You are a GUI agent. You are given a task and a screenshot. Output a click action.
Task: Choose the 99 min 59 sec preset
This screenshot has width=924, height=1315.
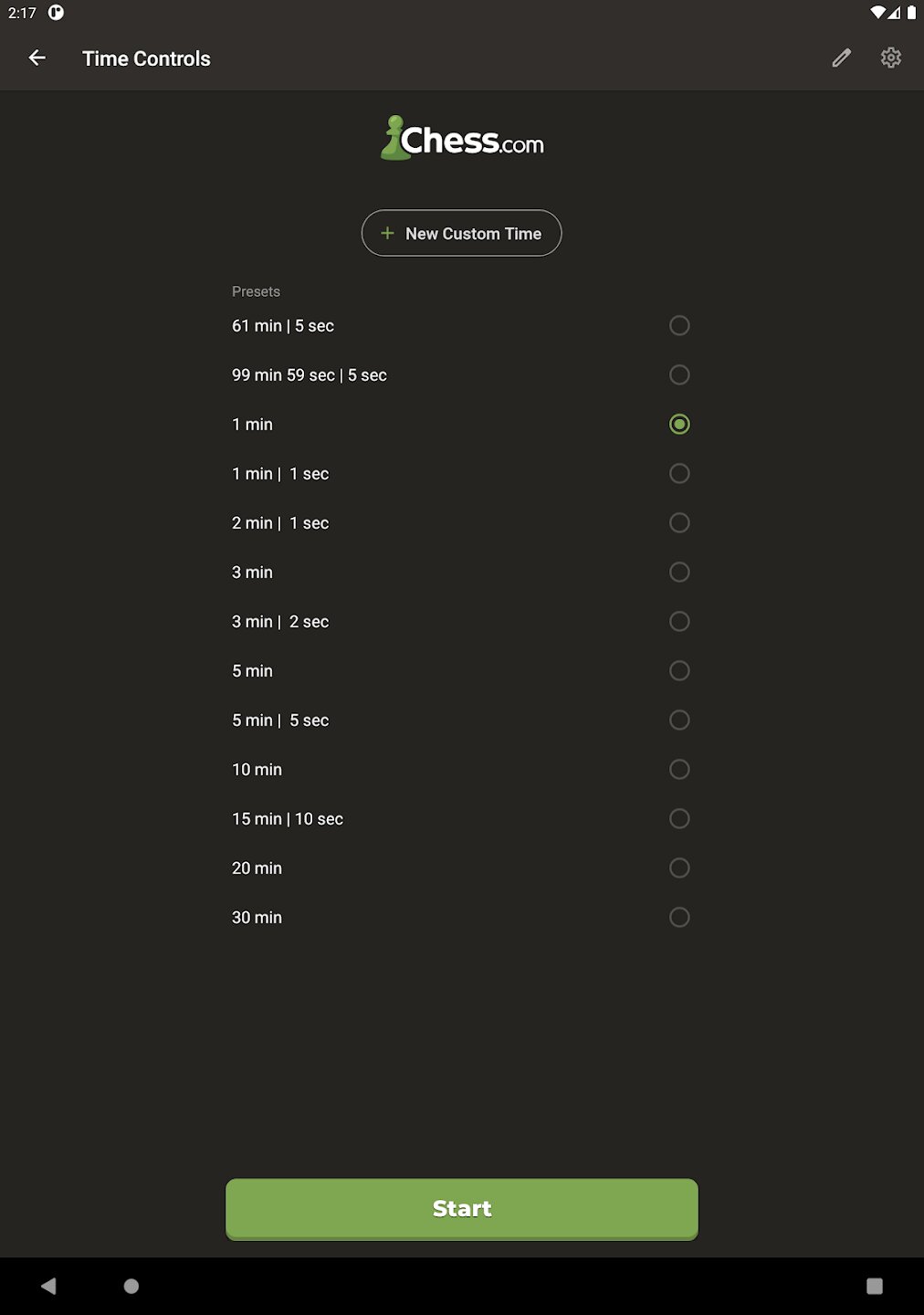(678, 375)
